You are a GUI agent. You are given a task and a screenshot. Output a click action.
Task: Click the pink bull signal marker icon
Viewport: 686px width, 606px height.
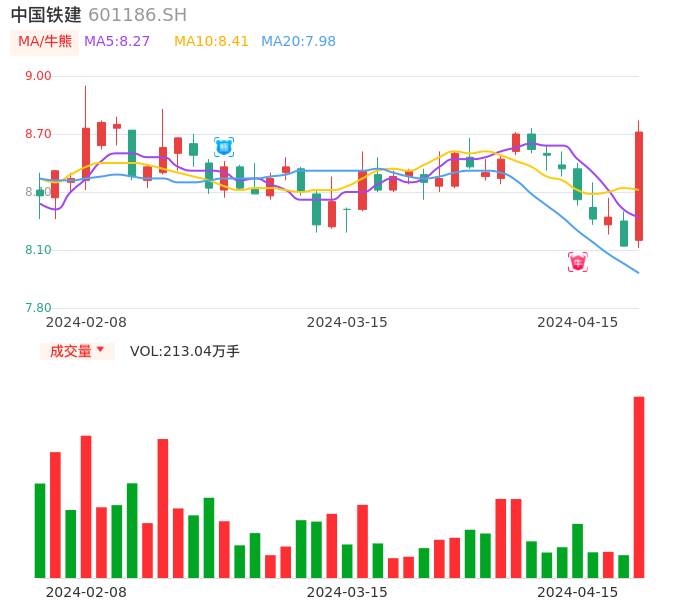[578, 262]
